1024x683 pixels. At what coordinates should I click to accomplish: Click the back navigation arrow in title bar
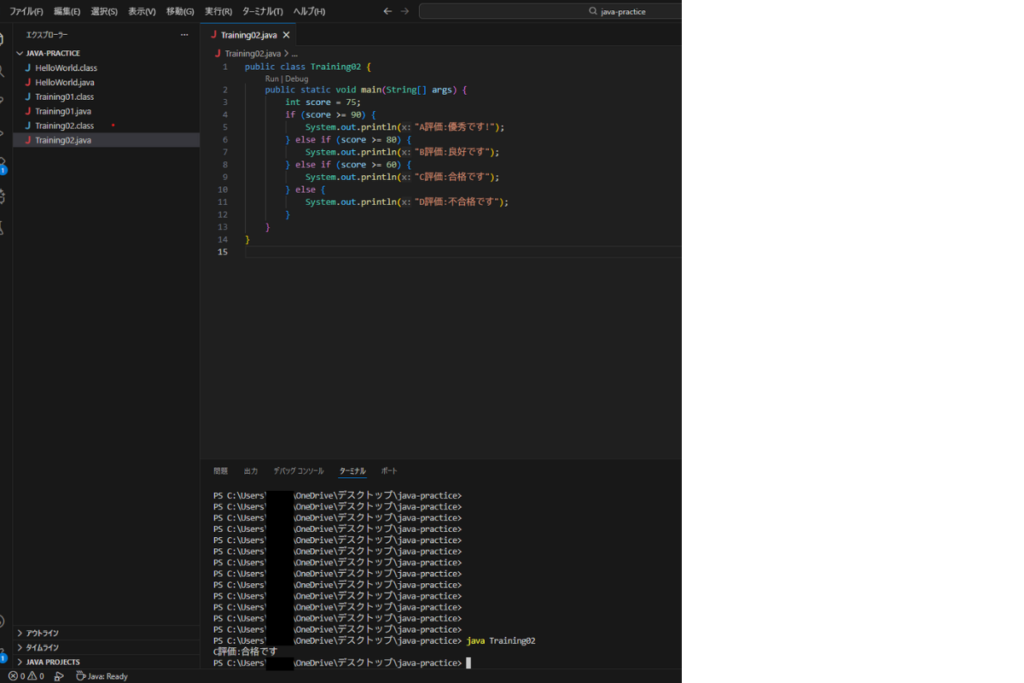coord(387,11)
